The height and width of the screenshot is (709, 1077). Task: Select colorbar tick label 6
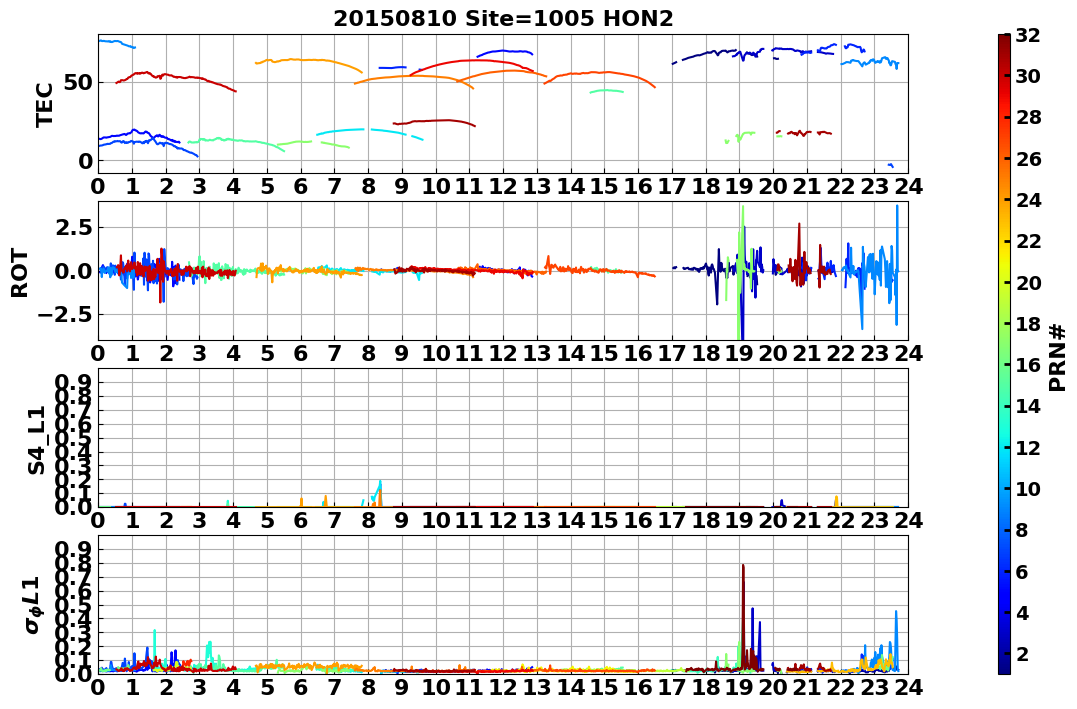pyautogui.click(x=1022, y=570)
